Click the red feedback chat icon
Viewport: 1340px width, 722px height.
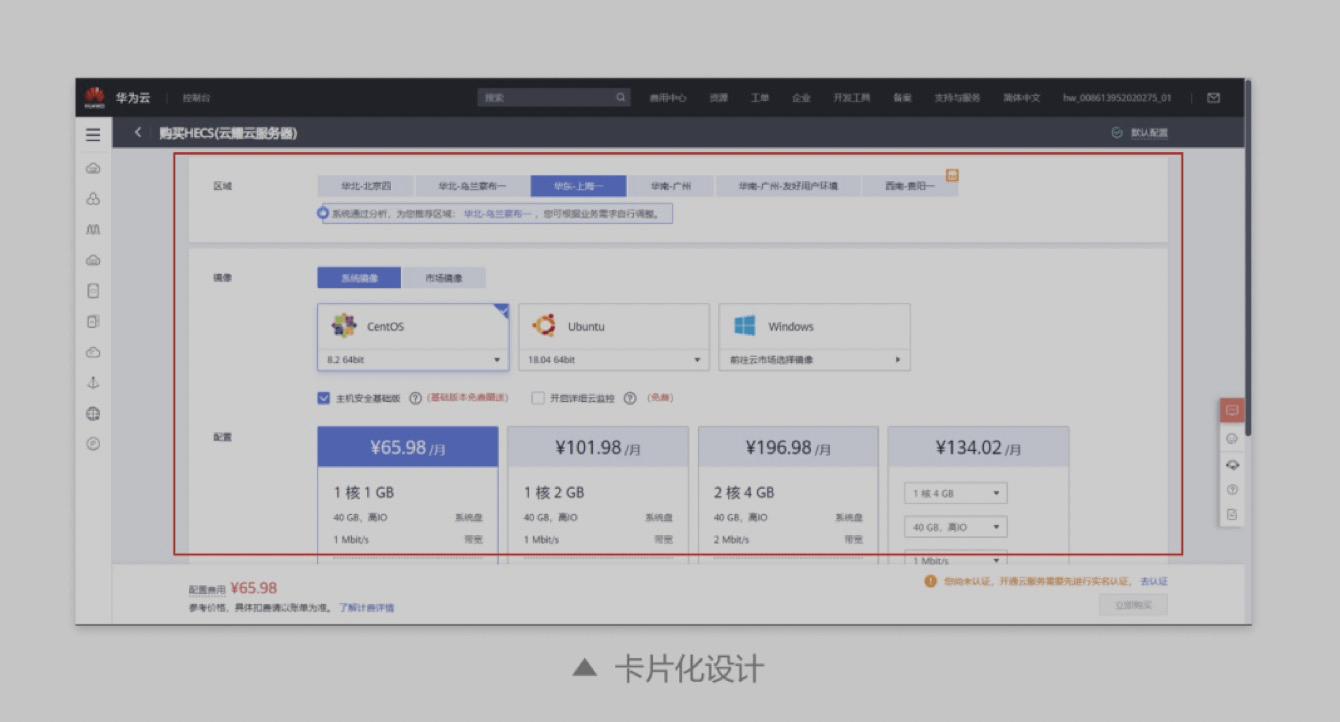1232,410
